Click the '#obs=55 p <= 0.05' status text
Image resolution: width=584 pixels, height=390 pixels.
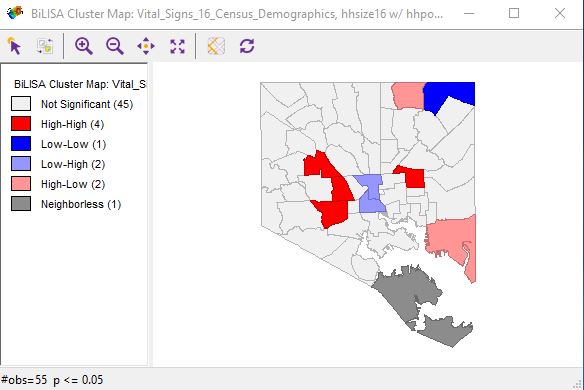(52, 380)
